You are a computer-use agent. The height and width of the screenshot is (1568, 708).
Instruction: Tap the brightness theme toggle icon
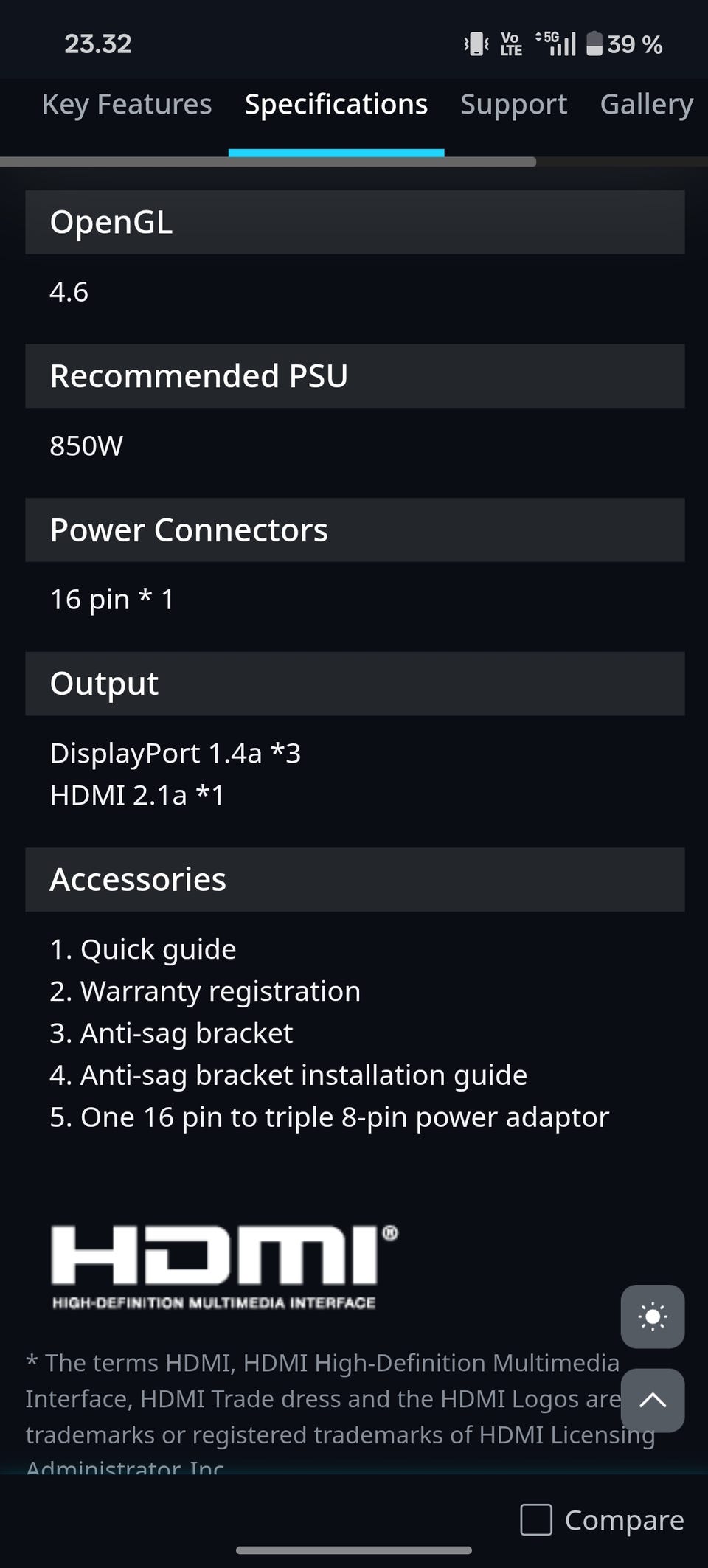tap(652, 1317)
